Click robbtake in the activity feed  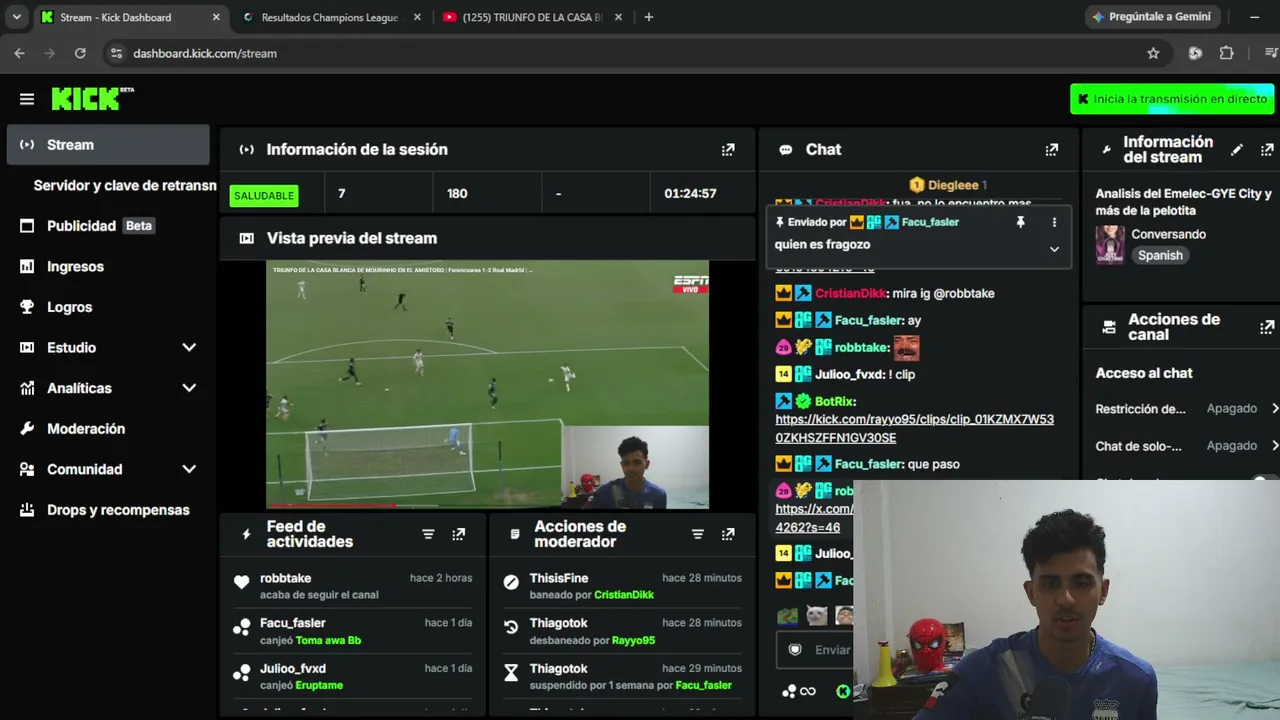(285, 578)
